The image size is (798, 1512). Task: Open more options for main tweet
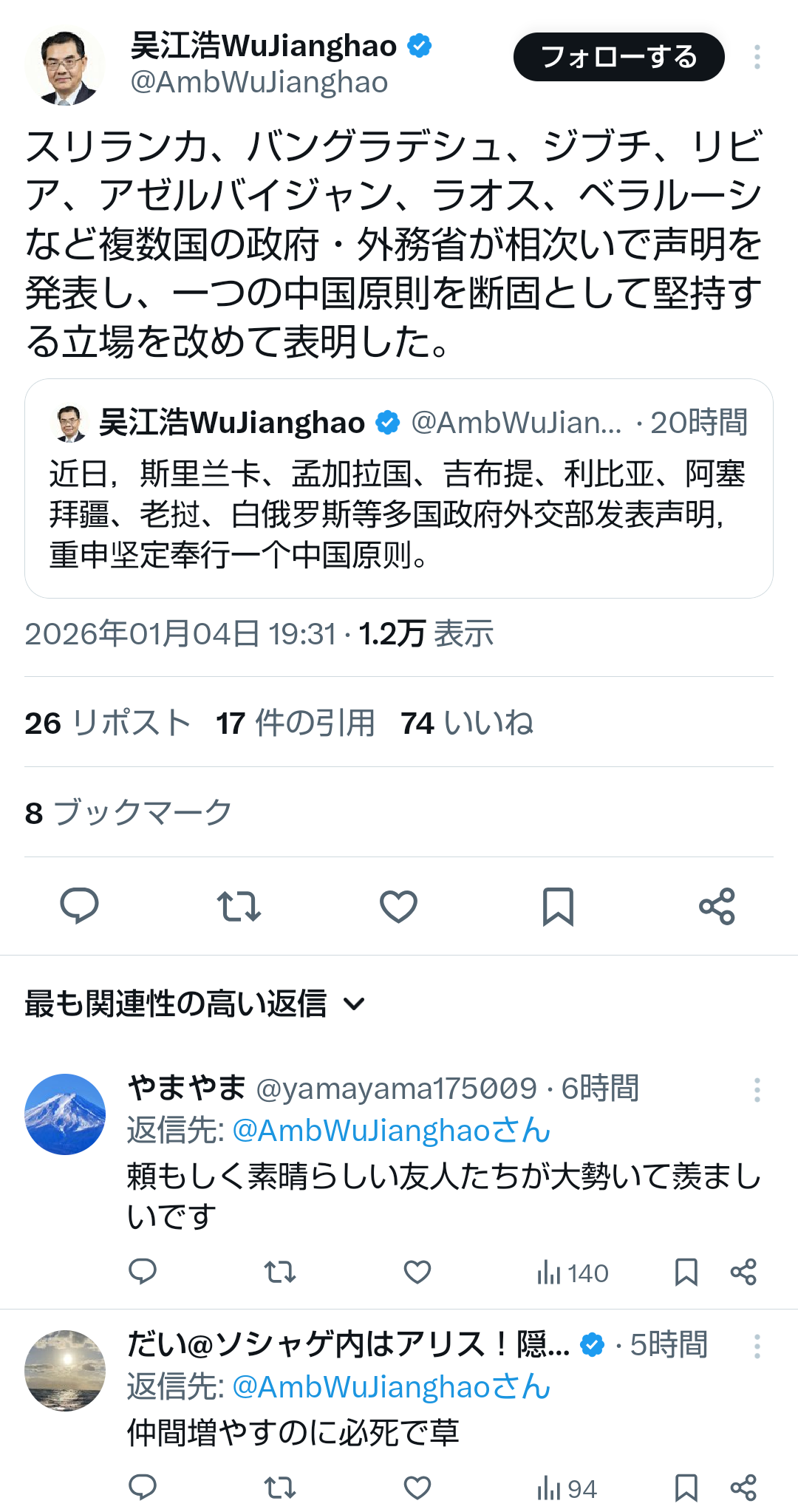pyautogui.click(x=757, y=57)
